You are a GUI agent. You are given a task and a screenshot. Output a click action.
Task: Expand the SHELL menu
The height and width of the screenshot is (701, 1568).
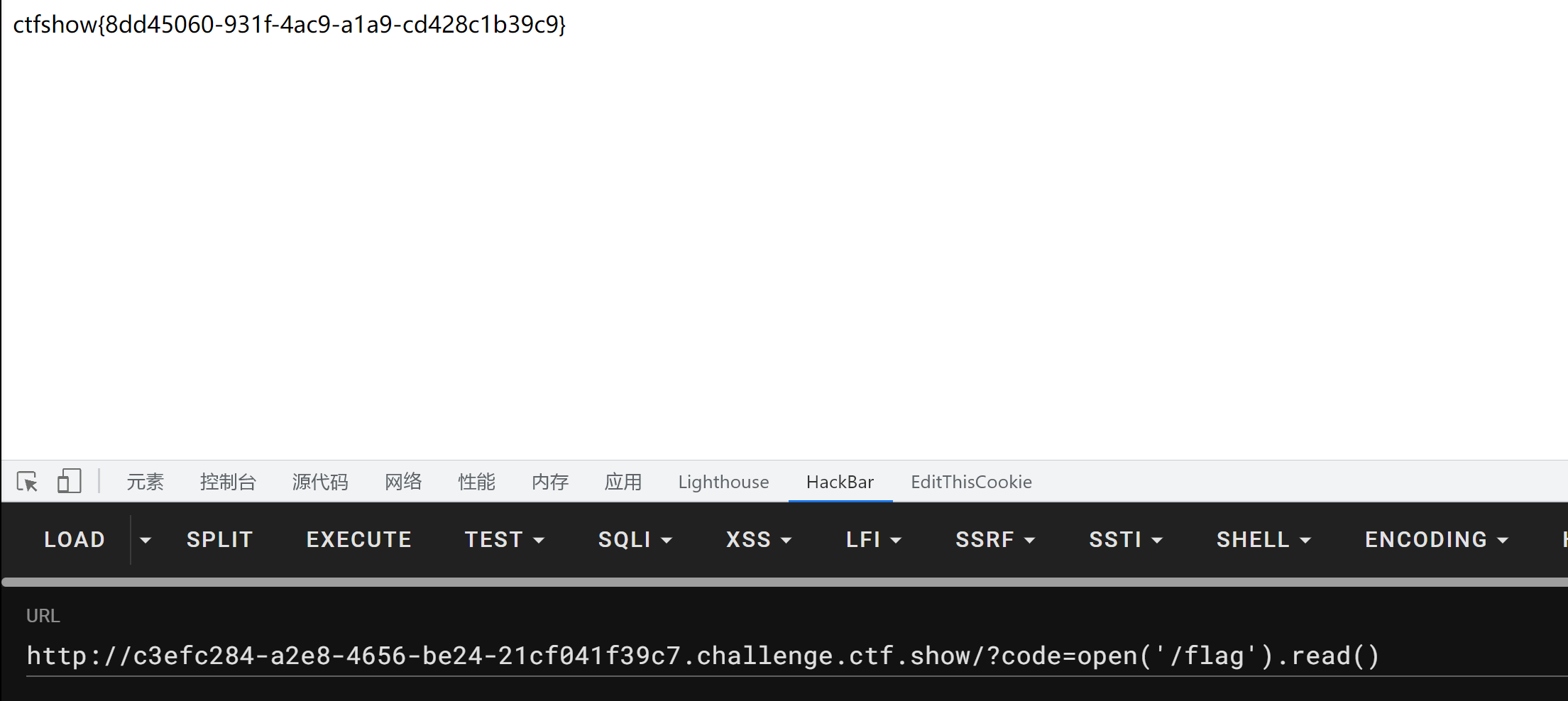tap(1263, 540)
